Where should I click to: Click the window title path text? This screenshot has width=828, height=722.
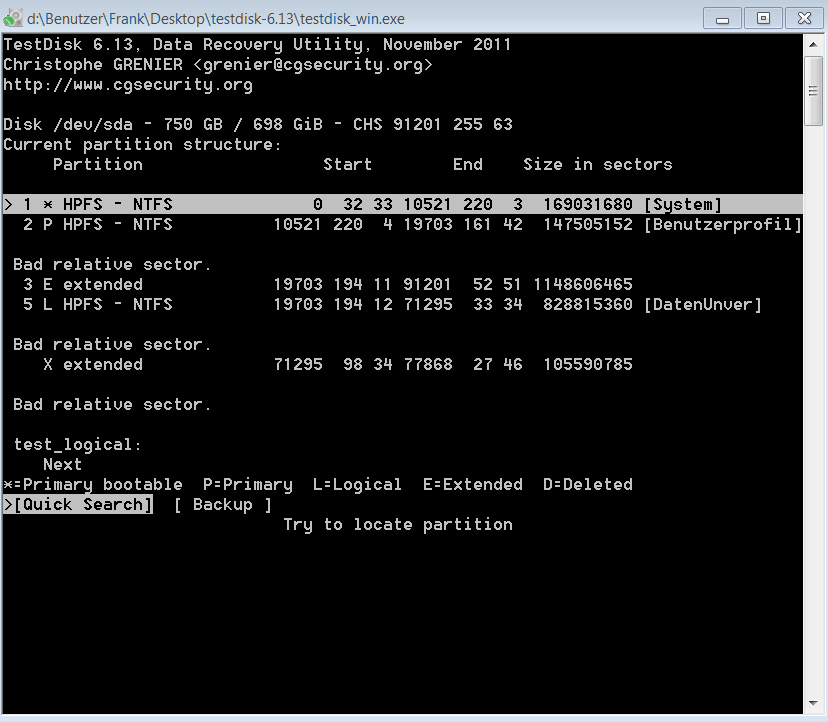point(216,19)
